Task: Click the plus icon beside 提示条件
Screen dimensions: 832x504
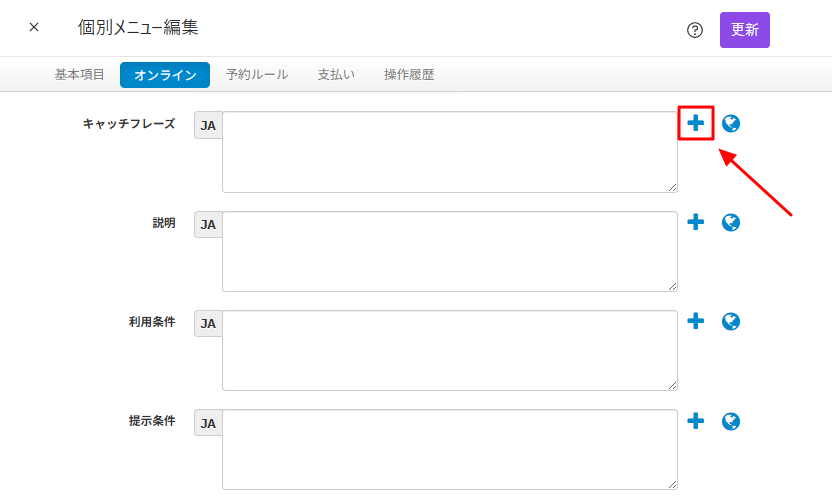Action: 695,421
